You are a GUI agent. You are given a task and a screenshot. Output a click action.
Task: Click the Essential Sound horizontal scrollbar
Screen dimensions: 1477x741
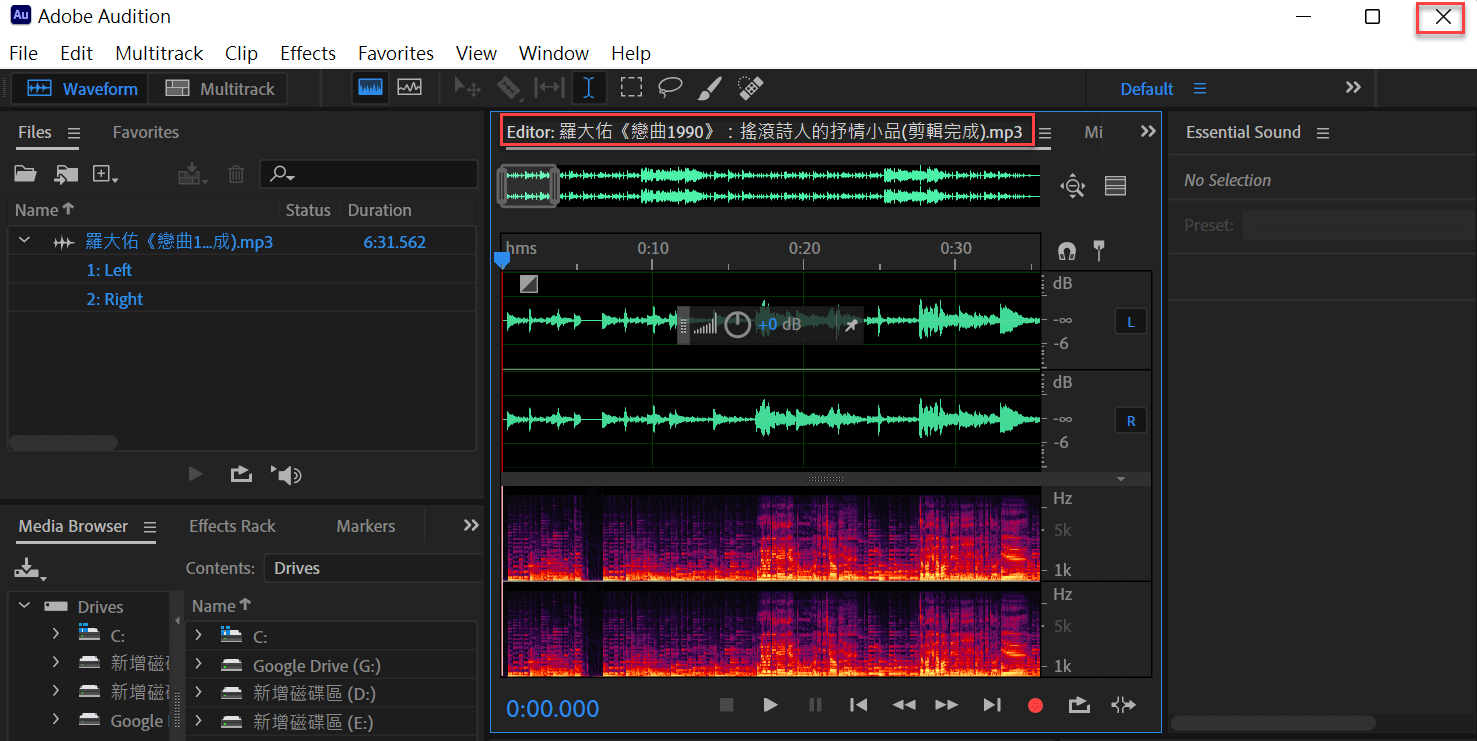tap(1273, 723)
